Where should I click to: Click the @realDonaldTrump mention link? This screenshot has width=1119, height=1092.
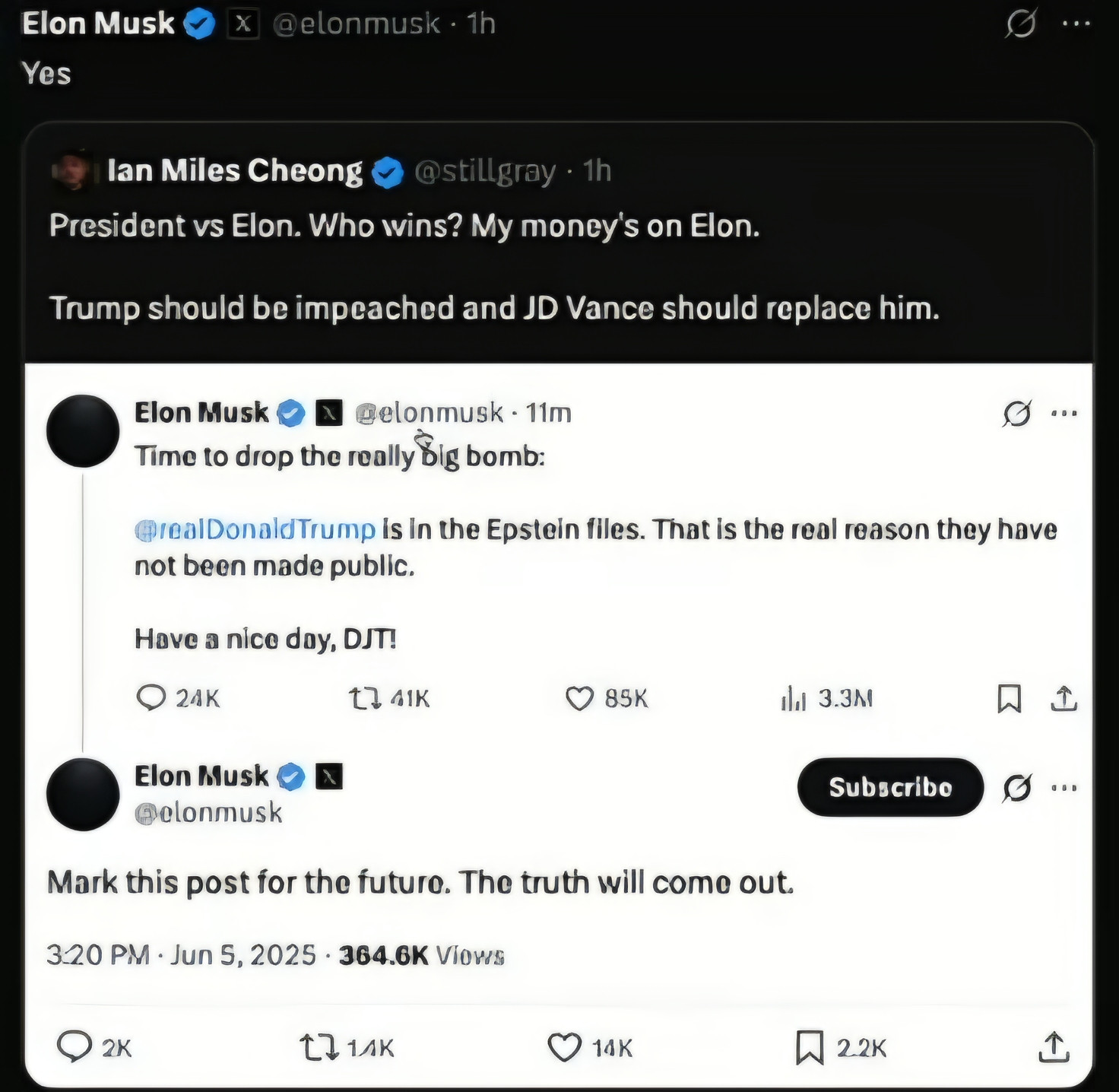tap(255, 529)
